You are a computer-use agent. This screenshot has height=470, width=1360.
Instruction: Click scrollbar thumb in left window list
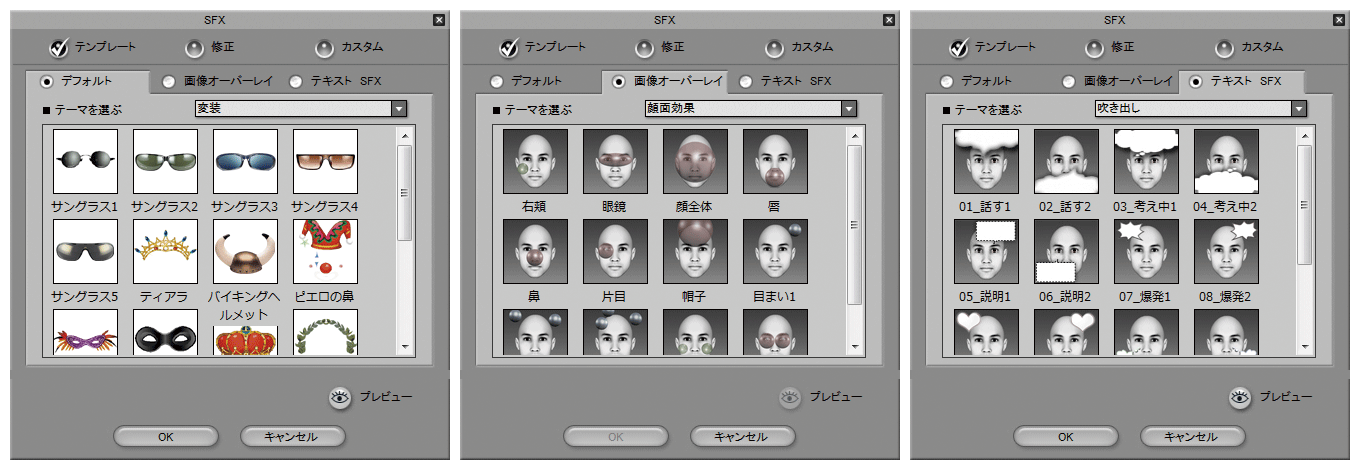[405, 194]
